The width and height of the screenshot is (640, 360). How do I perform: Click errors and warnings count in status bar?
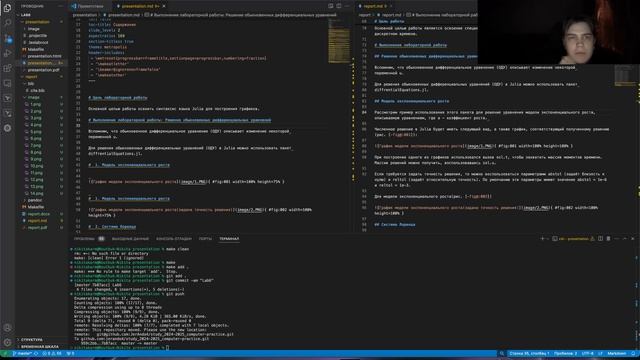[52, 353]
